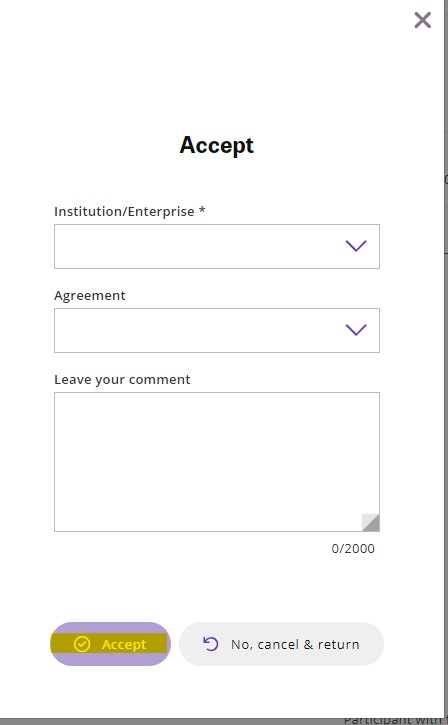Click the circular undo arrow icon
448x725 pixels.
(210, 644)
